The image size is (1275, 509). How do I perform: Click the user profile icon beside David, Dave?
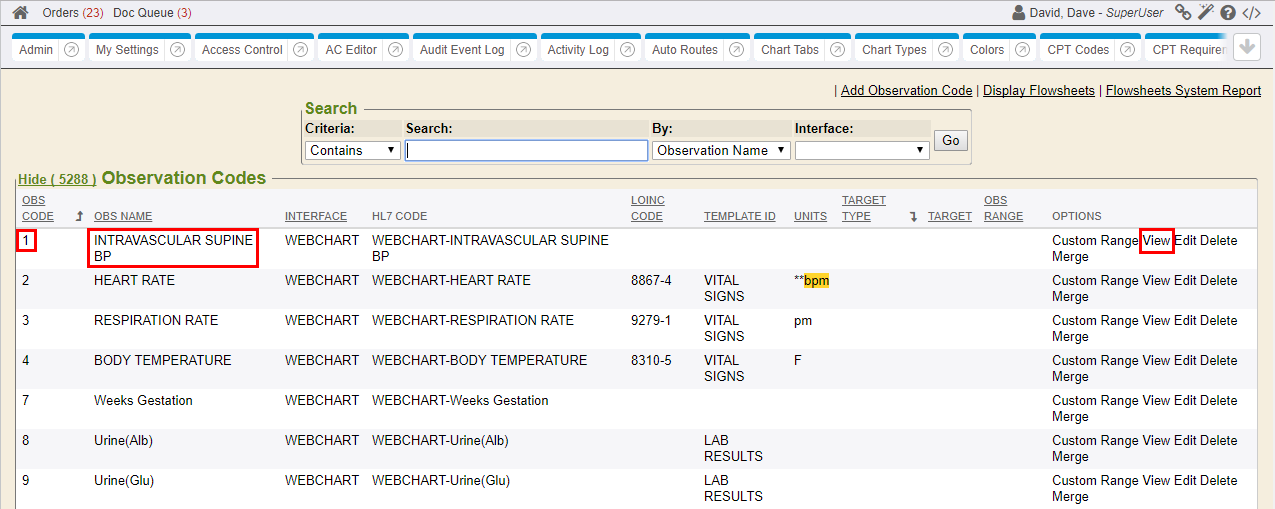[1019, 13]
